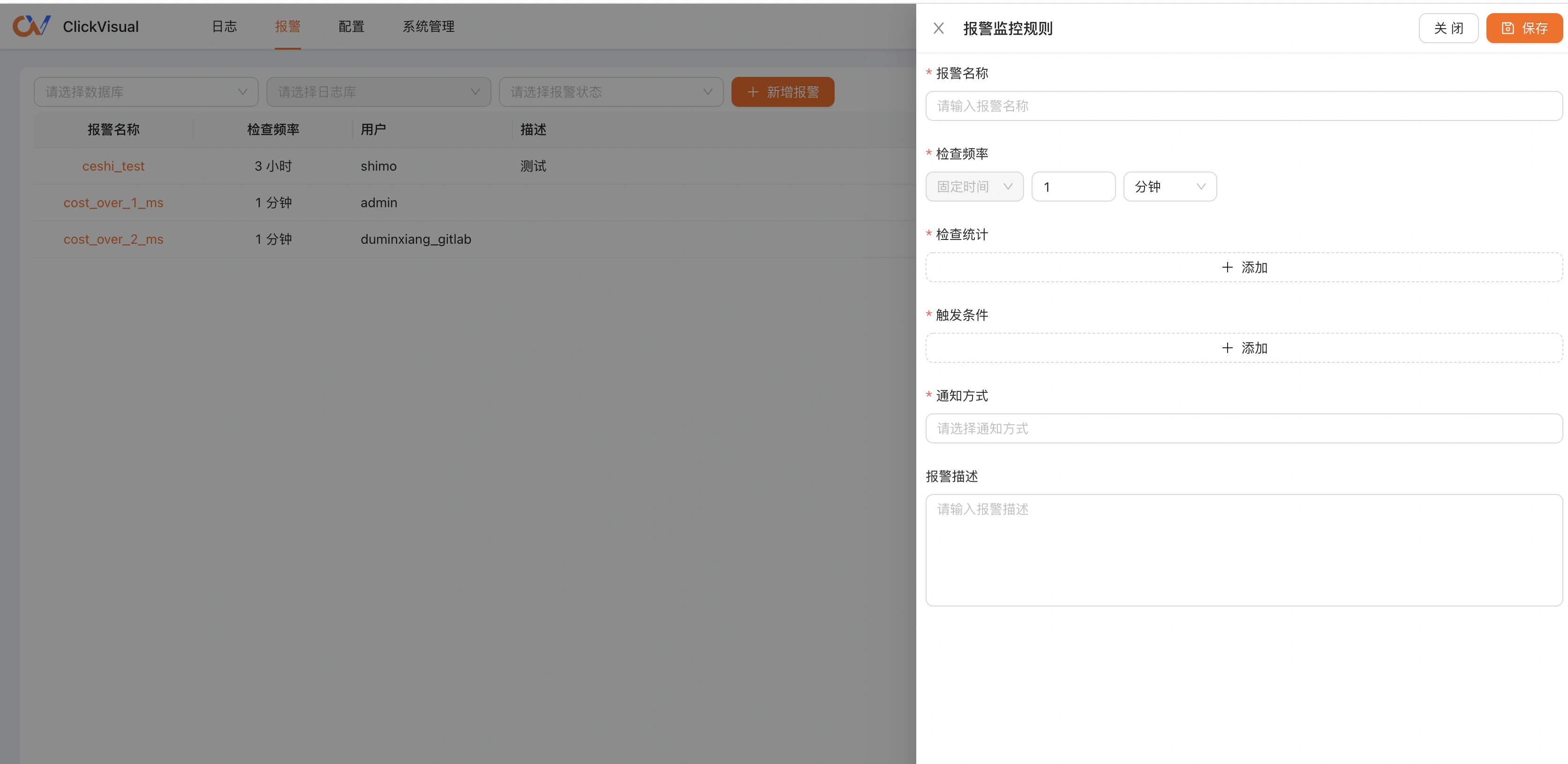Click plus icon under 触发条件

click(1227, 348)
